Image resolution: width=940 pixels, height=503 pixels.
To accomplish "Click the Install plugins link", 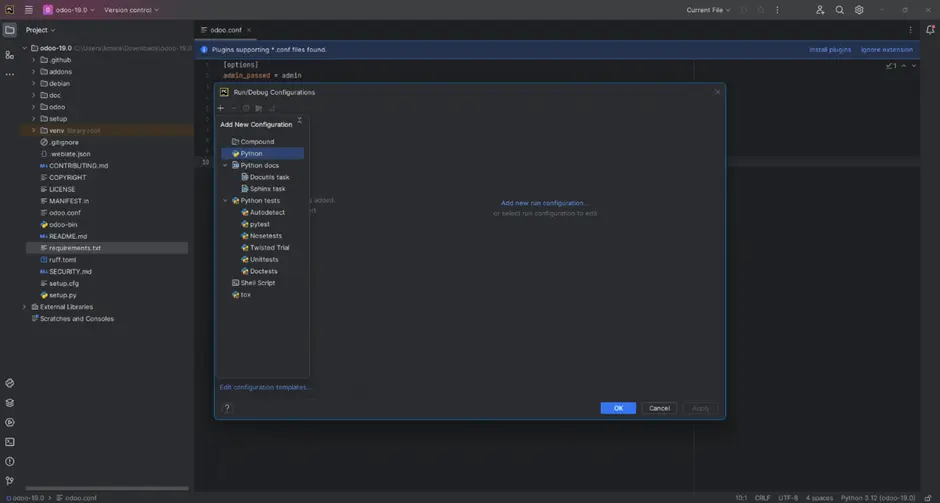I will point(830,50).
